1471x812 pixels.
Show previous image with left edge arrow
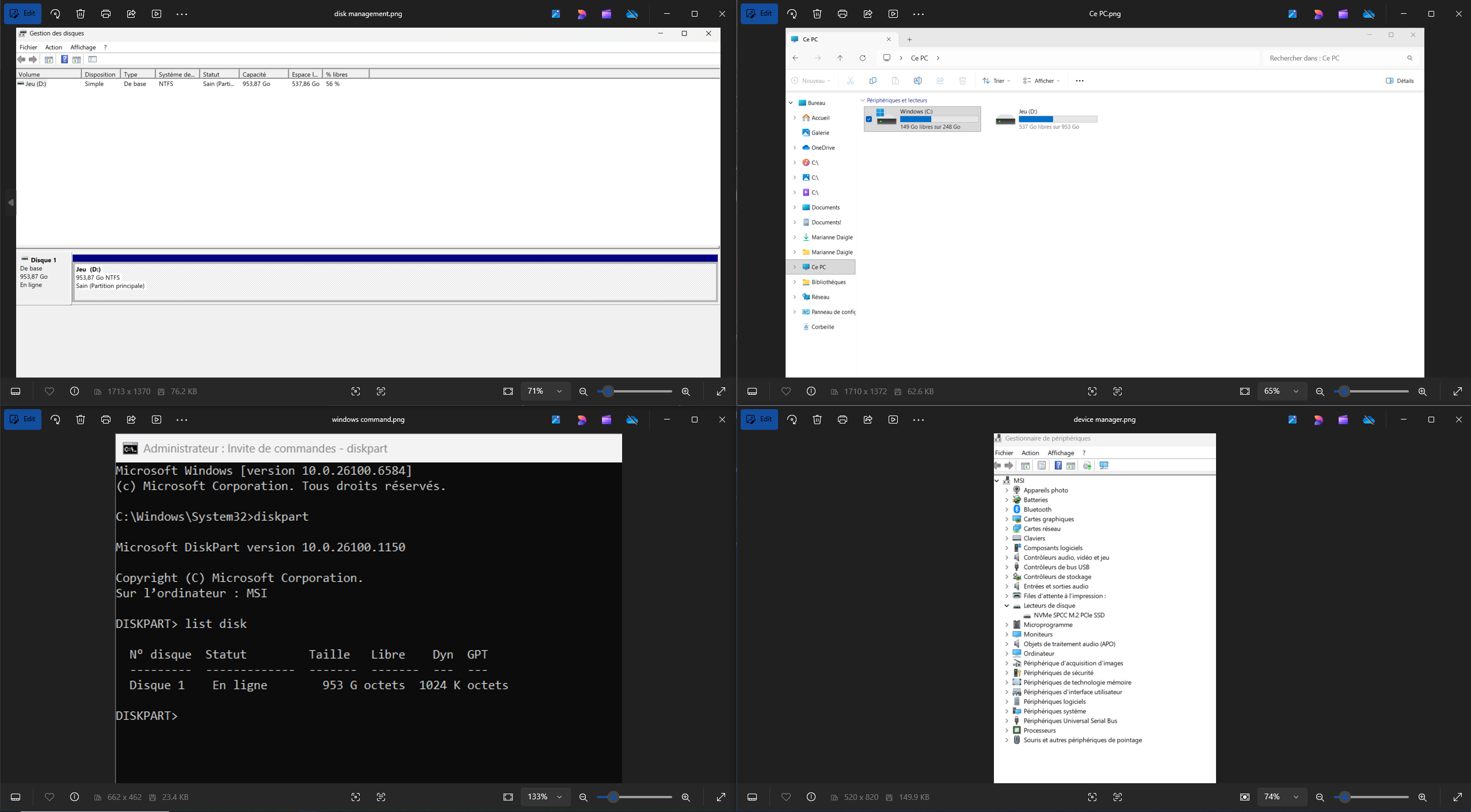pos(10,203)
